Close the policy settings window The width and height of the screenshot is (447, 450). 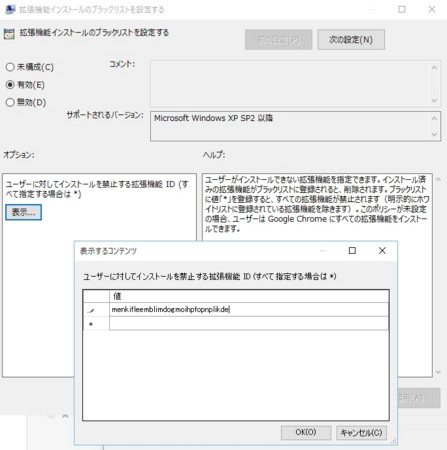tap(432, 9)
